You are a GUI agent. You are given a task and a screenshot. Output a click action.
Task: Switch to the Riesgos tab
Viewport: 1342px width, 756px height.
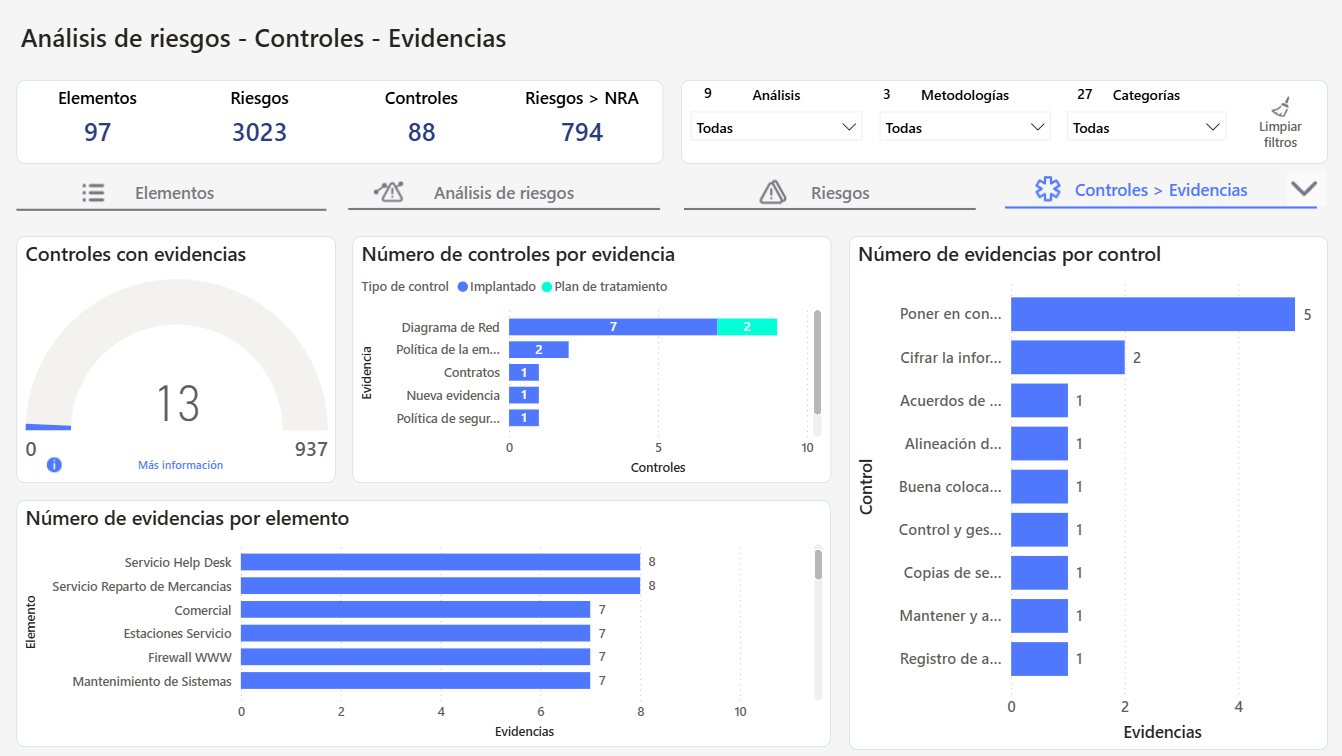click(839, 193)
